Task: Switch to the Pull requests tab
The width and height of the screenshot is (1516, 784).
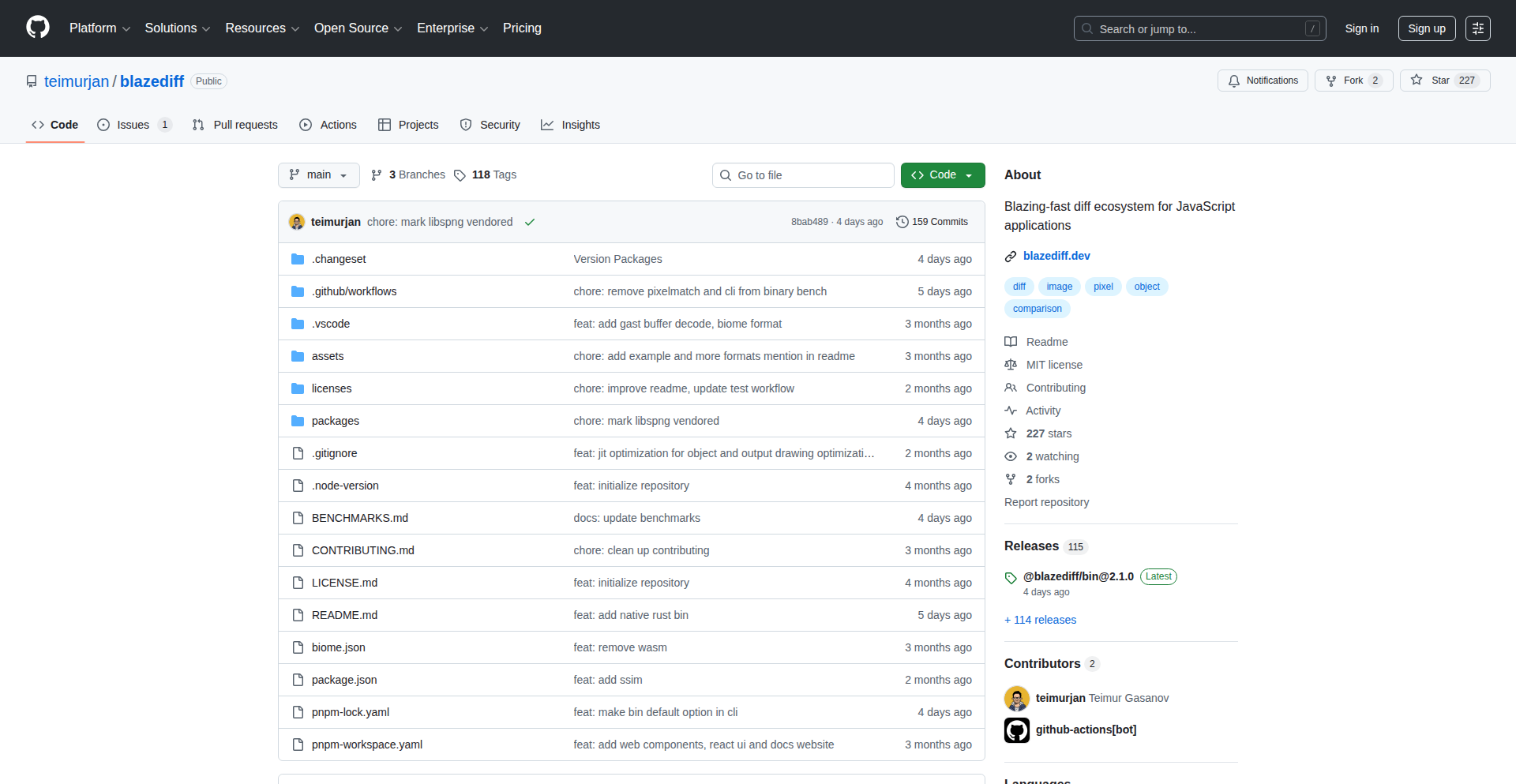Action: (x=235, y=125)
